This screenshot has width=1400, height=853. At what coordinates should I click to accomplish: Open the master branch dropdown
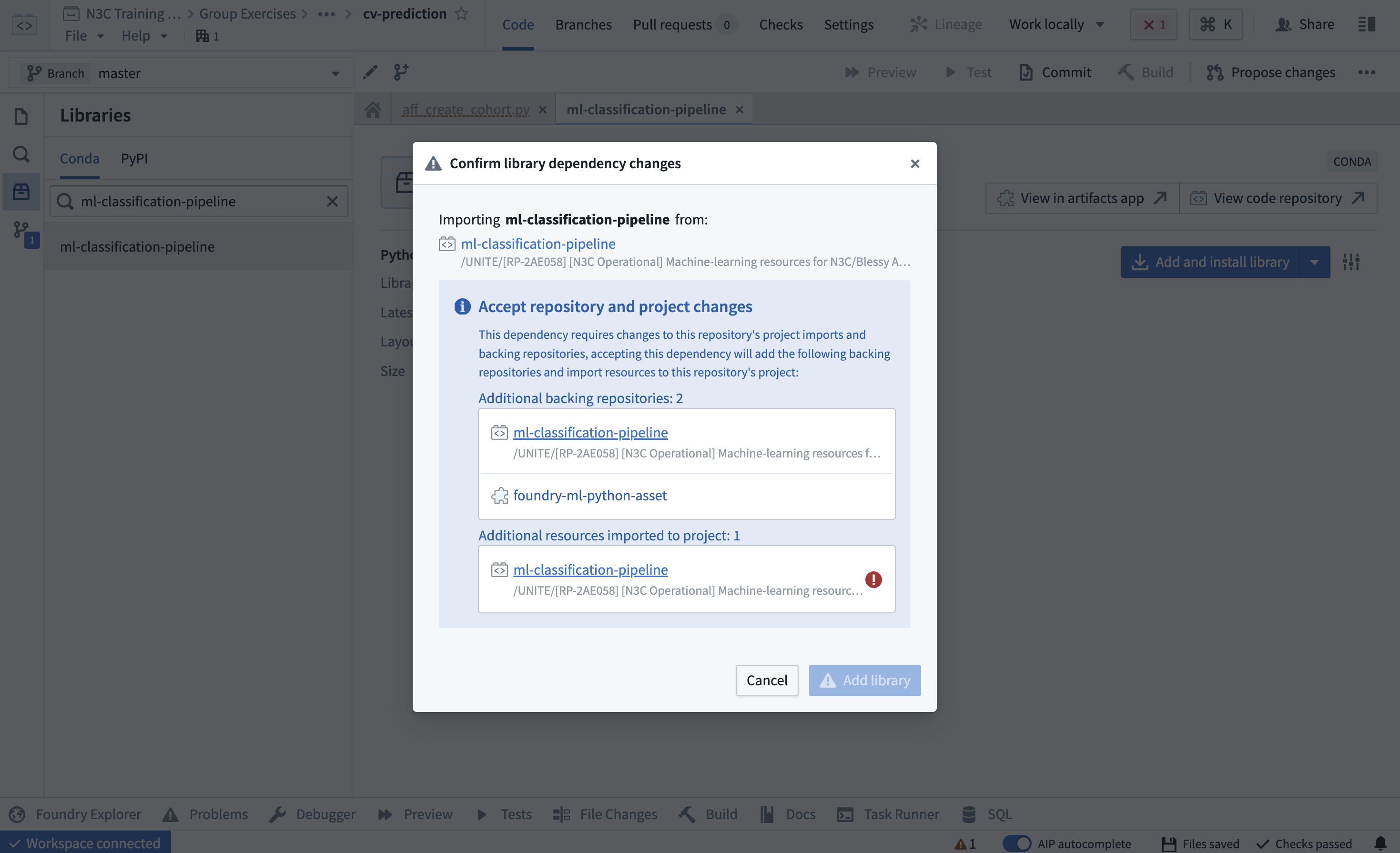pyautogui.click(x=335, y=73)
